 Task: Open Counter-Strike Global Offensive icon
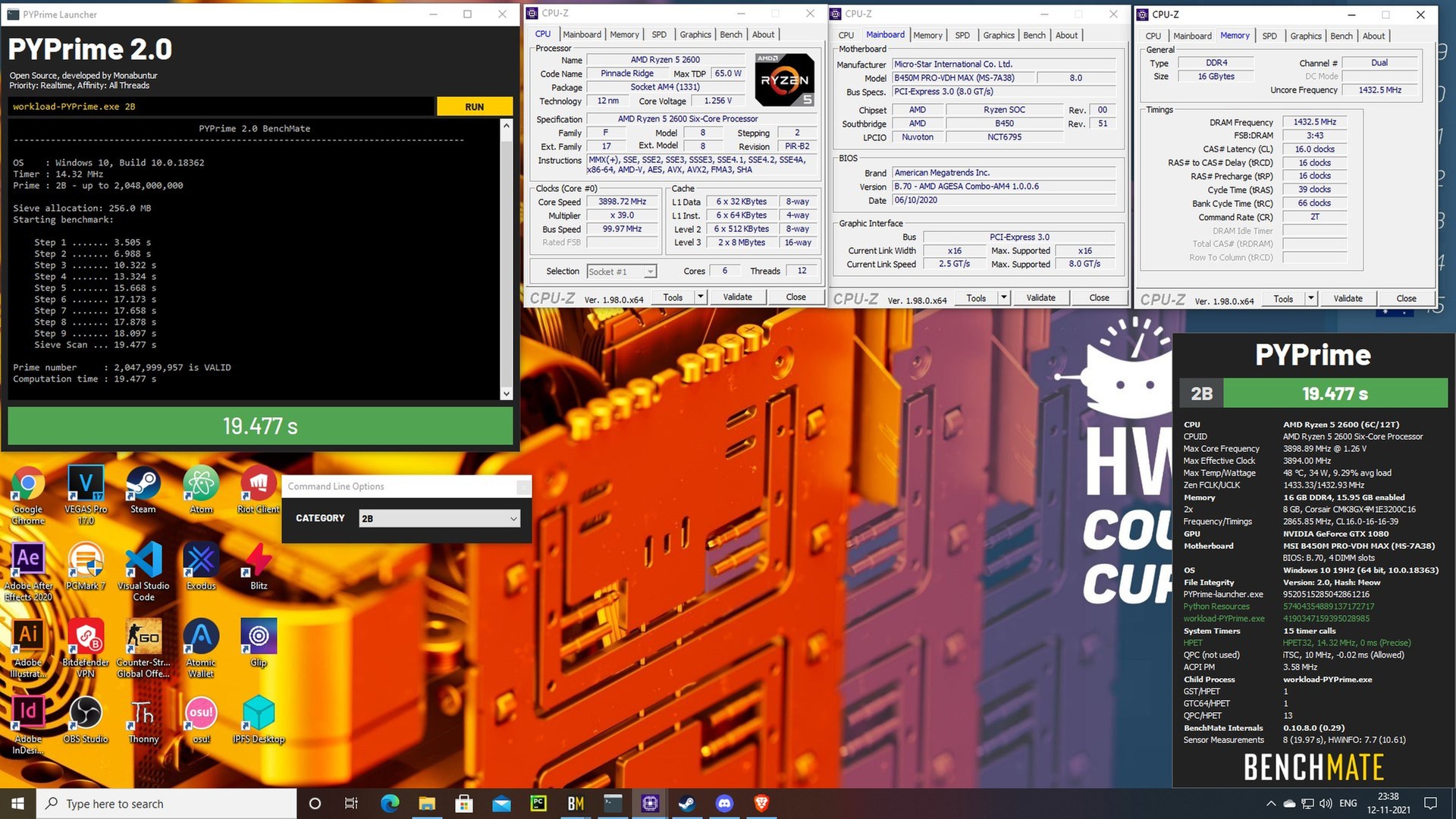click(x=143, y=648)
